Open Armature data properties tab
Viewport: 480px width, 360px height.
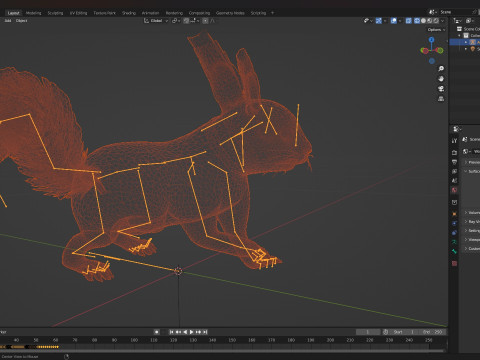454,242
